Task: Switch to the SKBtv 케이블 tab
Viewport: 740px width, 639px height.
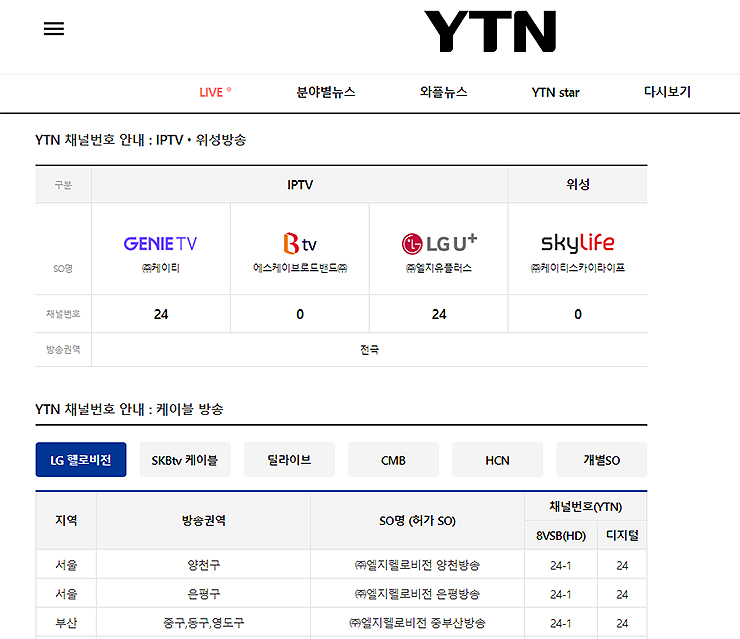Action: [x=185, y=460]
